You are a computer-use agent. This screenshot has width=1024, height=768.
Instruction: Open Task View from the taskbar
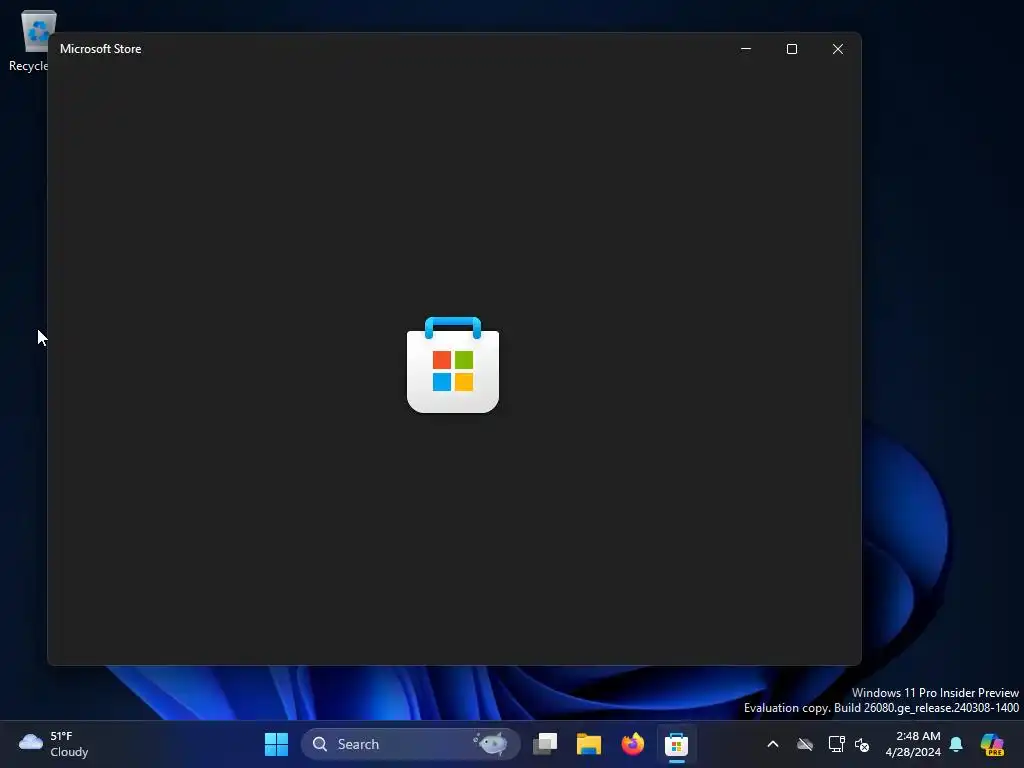coord(545,744)
